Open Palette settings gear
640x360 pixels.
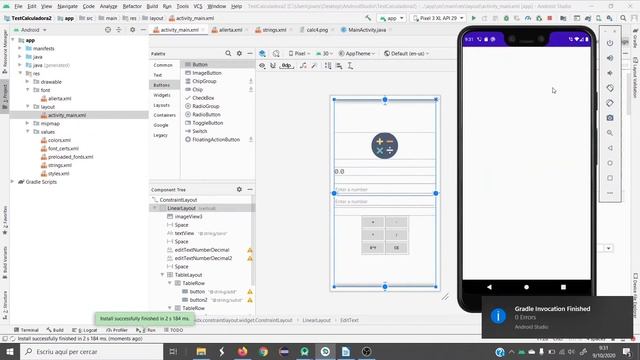pos(239,53)
